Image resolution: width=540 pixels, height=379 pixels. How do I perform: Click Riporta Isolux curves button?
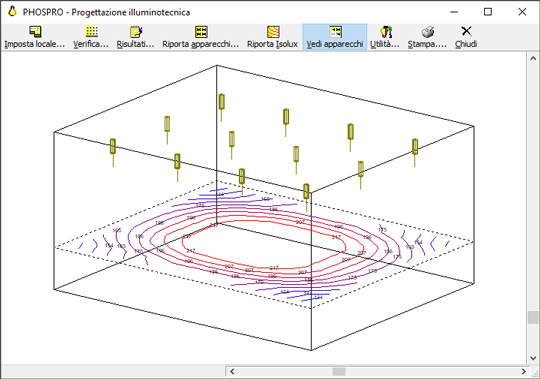coord(272,37)
